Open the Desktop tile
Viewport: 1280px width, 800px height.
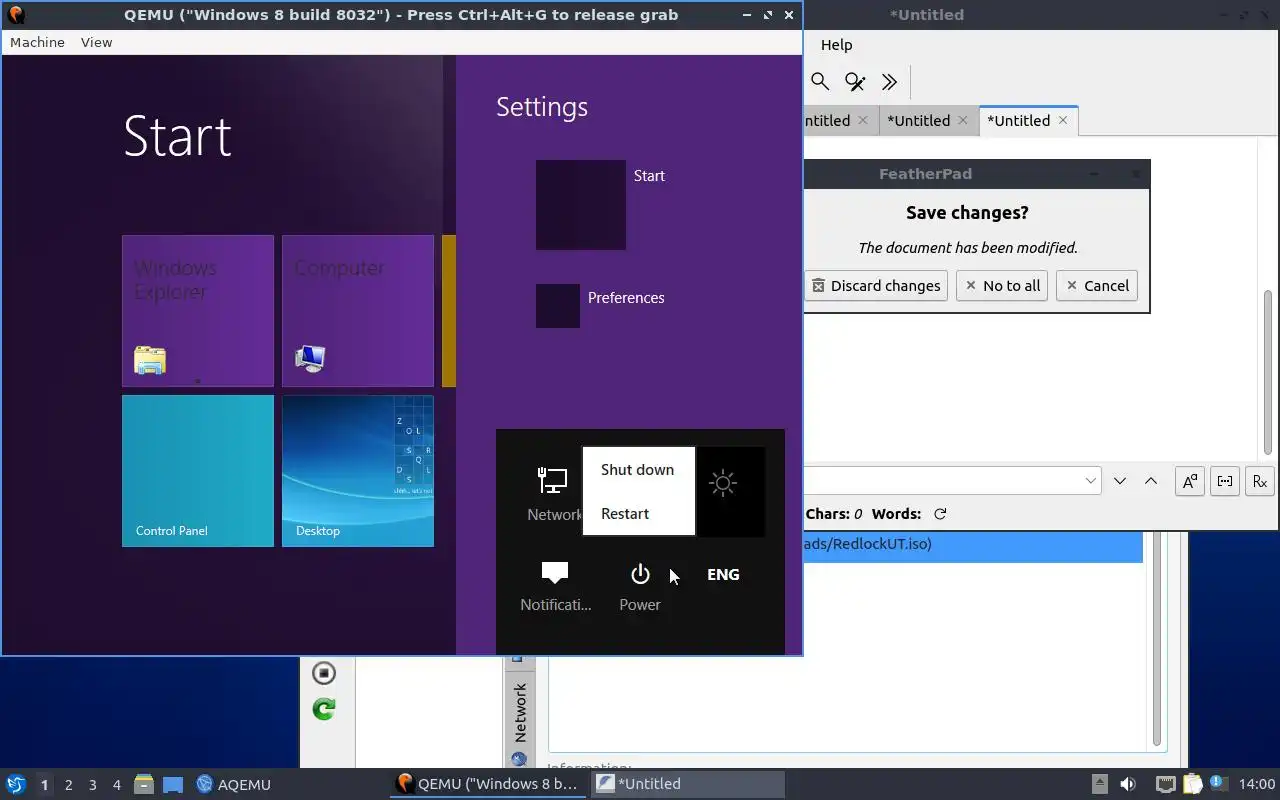click(x=358, y=471)
